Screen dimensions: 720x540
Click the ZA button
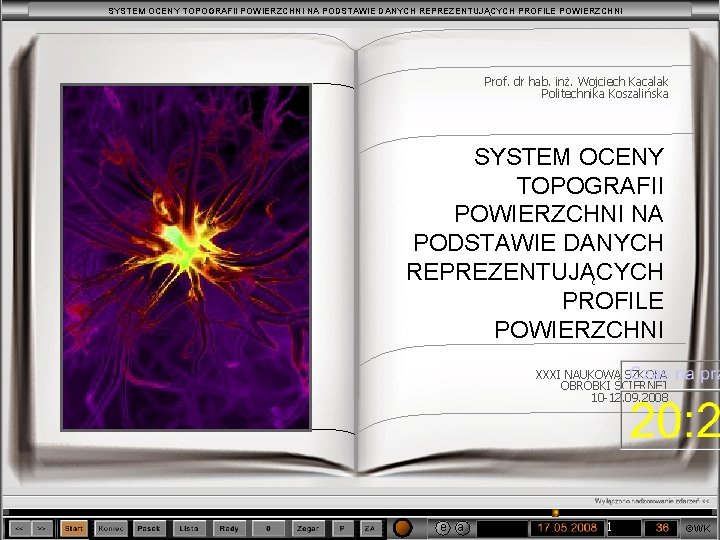pyautogui.click(x=370, y=529)
